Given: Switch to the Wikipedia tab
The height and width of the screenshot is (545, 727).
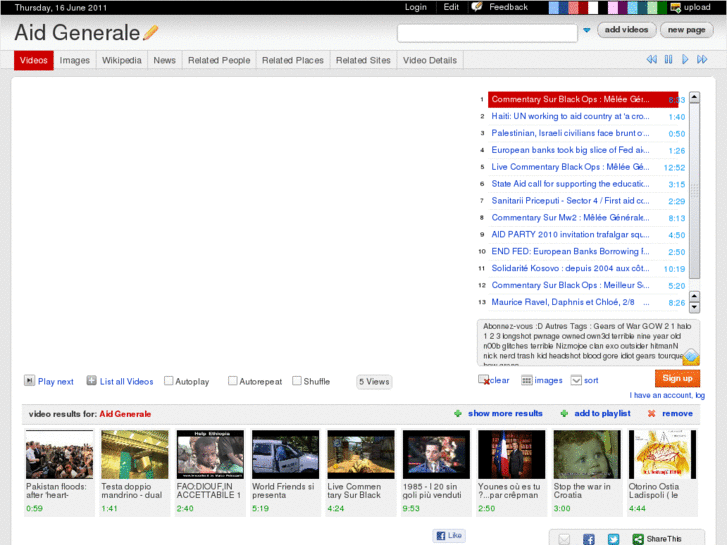Looking at the screenshot, I should pos(122,60).
